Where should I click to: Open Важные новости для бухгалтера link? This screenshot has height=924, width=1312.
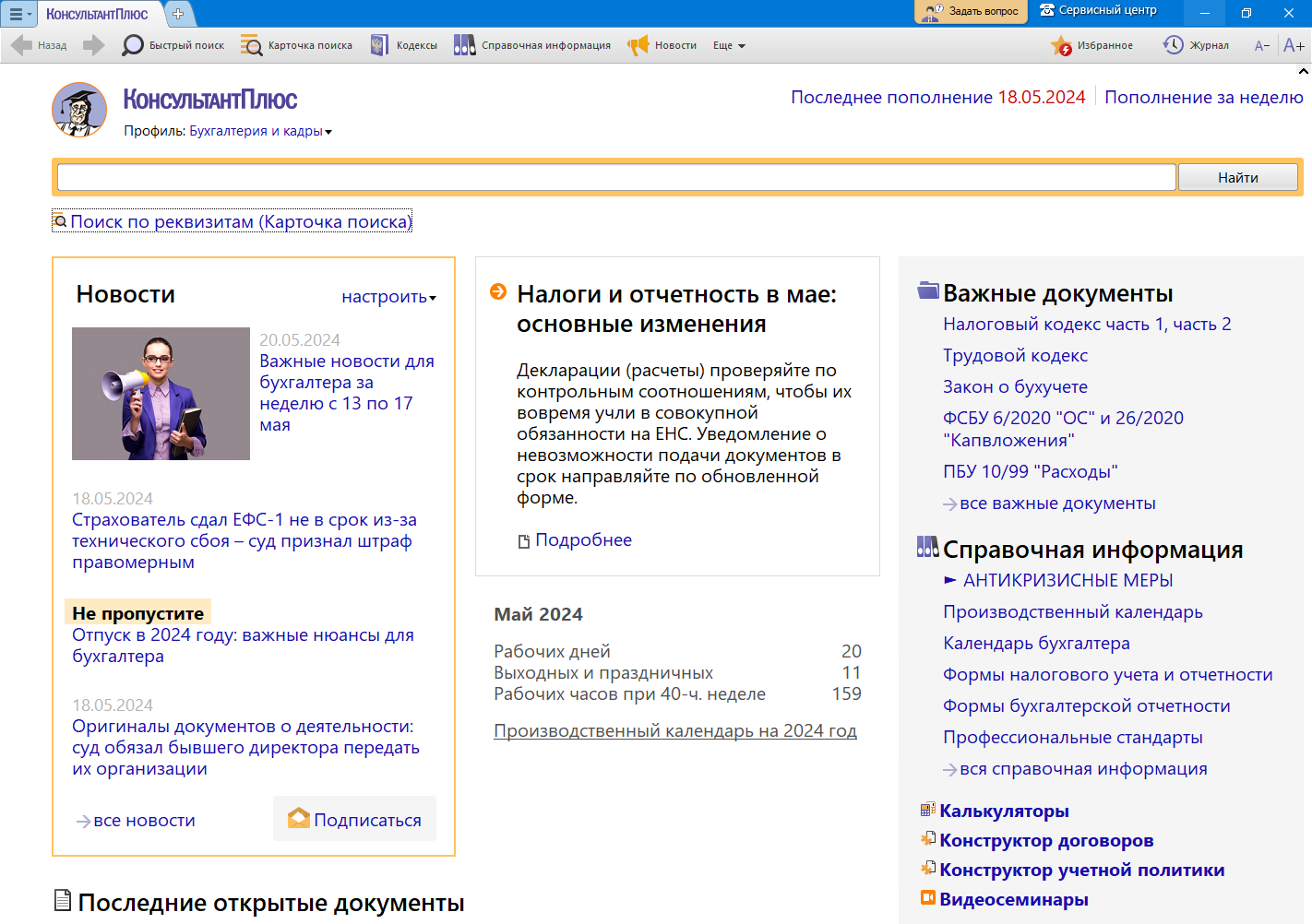[346, 393]
